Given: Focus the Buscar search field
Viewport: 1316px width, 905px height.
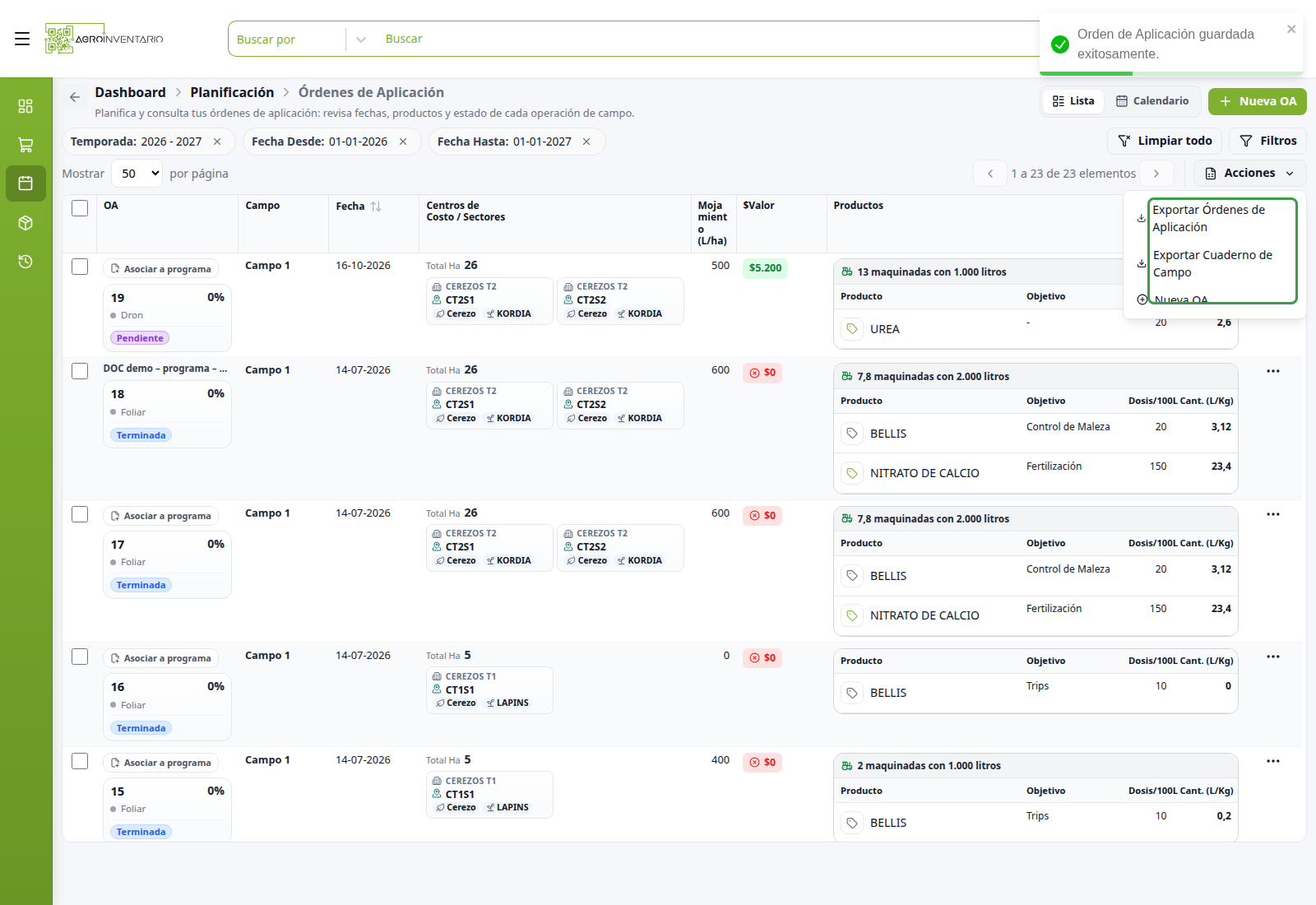Looking at the screenshot, I should 707,39.
